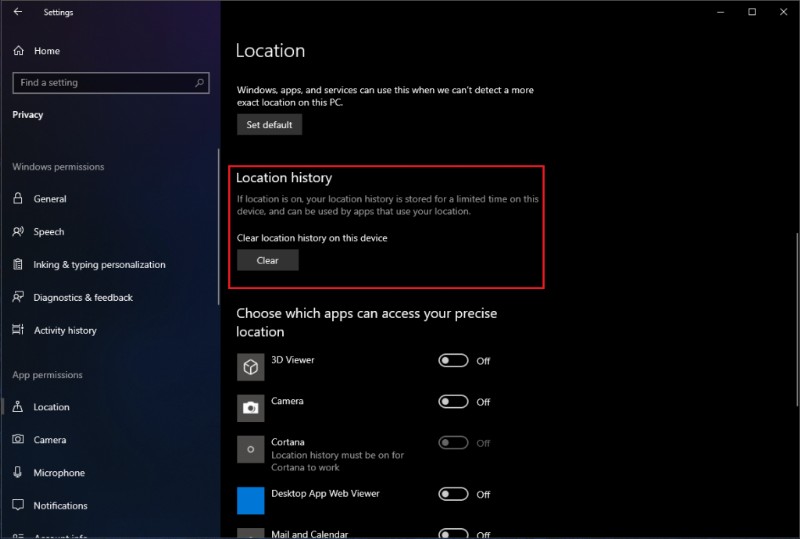Click the 3D Viewer cube app icon
Image resolution: width=800 pixels, height=539 pixels.
[x=251, y=367]
